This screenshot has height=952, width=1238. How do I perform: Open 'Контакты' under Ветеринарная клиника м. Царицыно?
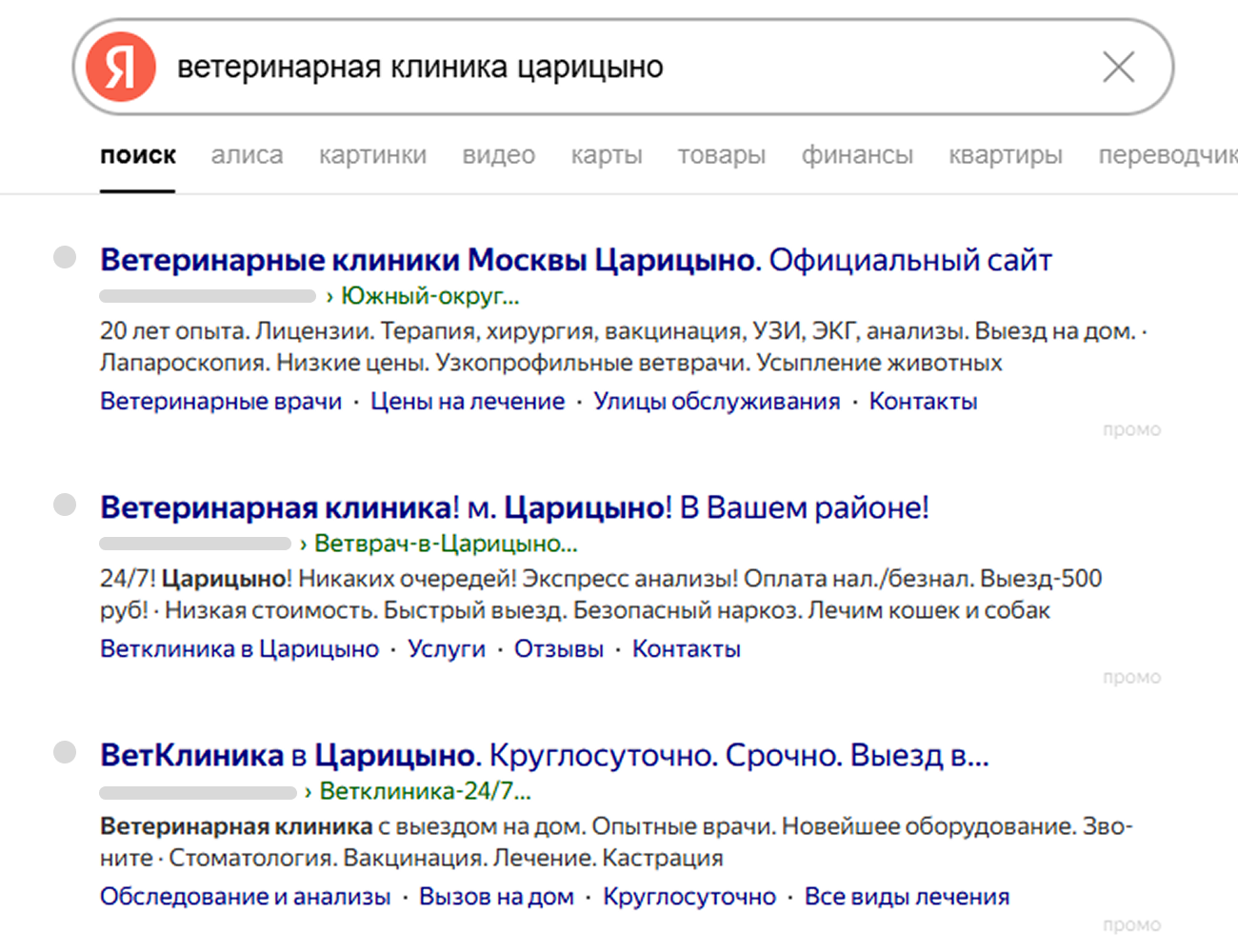(x=687, y=649)
